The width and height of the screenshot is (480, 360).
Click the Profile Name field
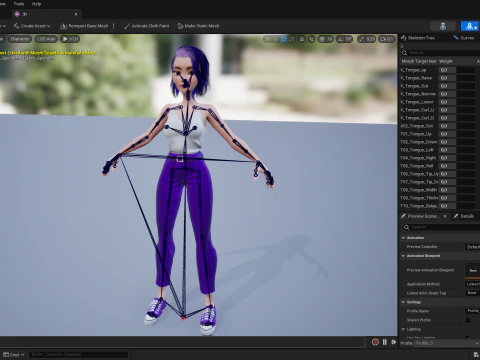(x=473, y=311)
